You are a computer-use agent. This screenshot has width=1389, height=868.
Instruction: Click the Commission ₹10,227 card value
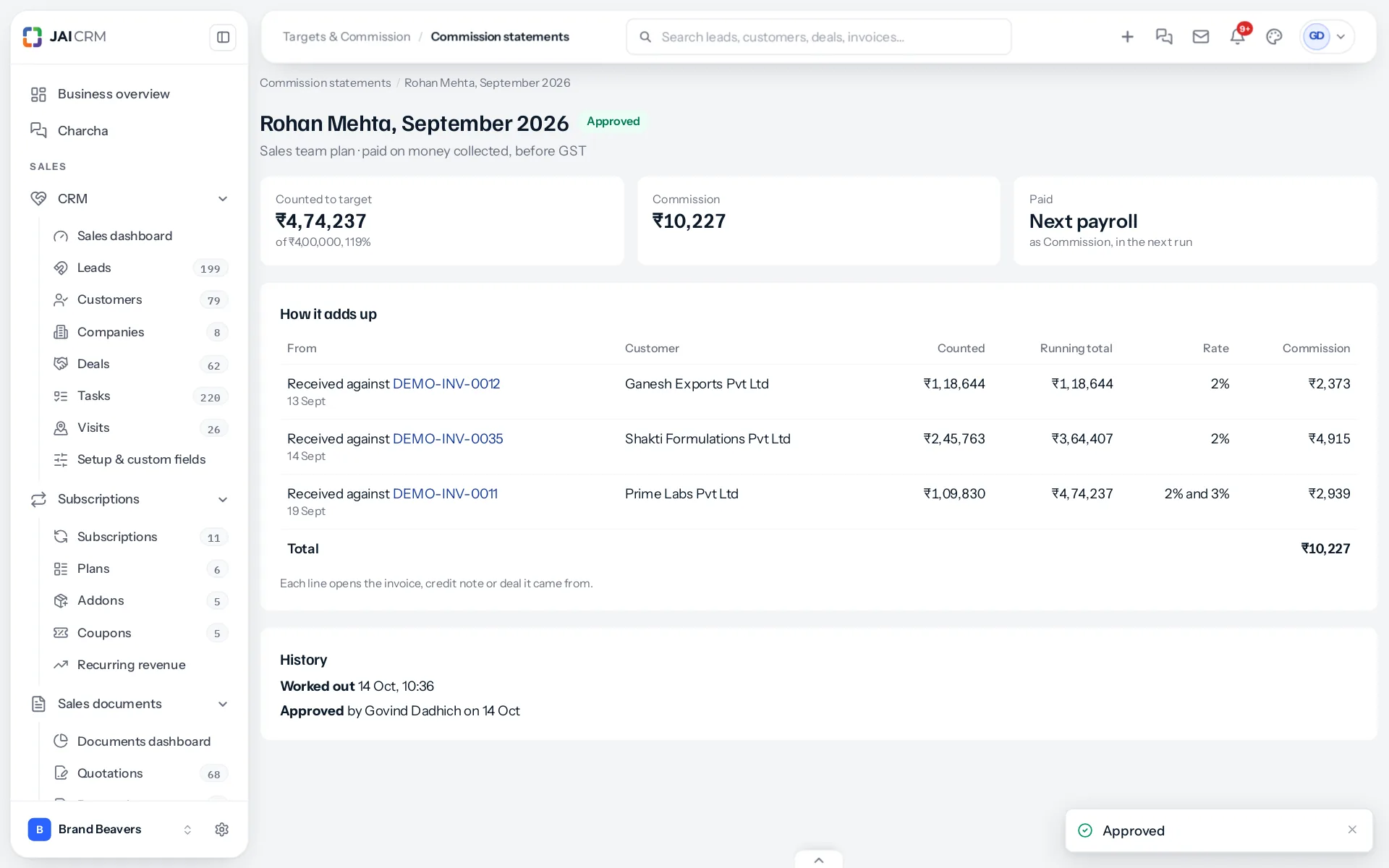coord(689,221)
